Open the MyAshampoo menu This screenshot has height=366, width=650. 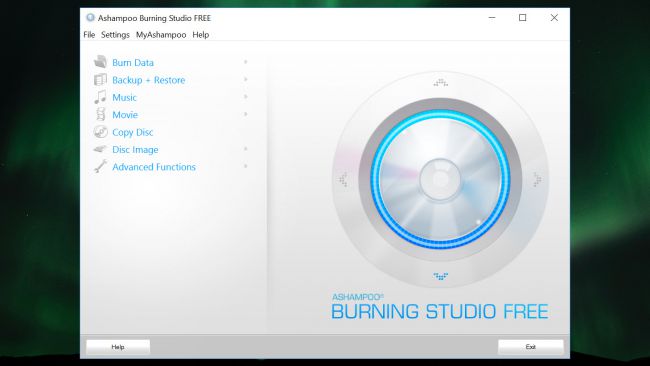click(161, 35)
